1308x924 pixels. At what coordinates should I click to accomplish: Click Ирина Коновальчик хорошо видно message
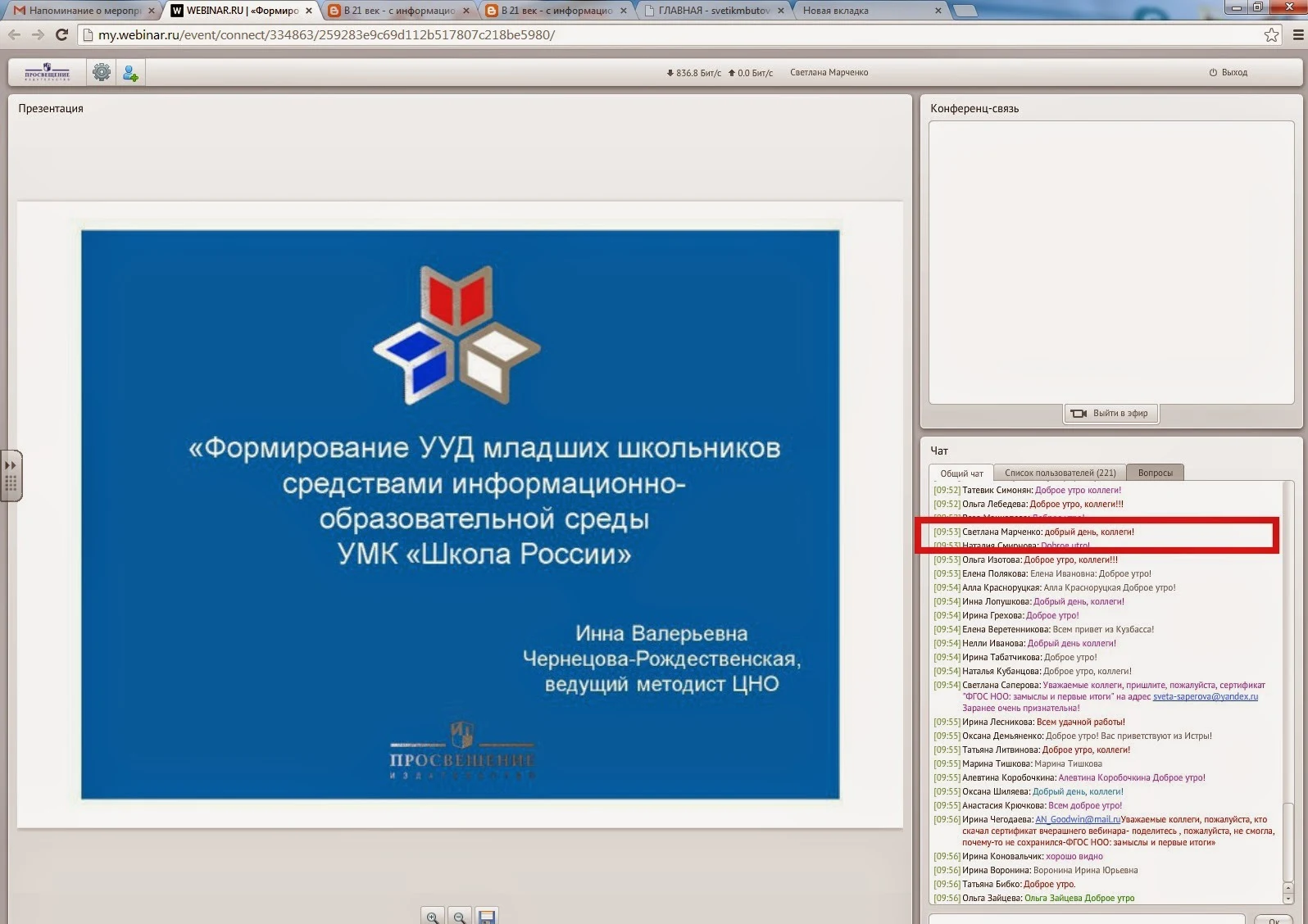tap(1018, 856)
